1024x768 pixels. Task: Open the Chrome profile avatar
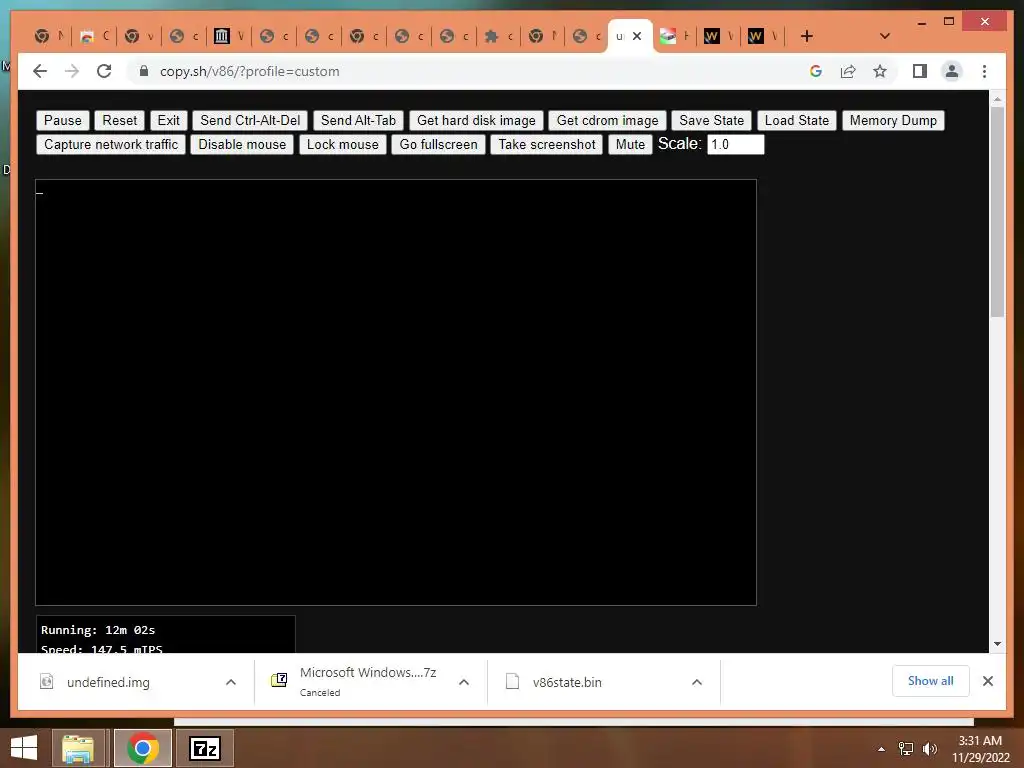[x=952, y=71]
